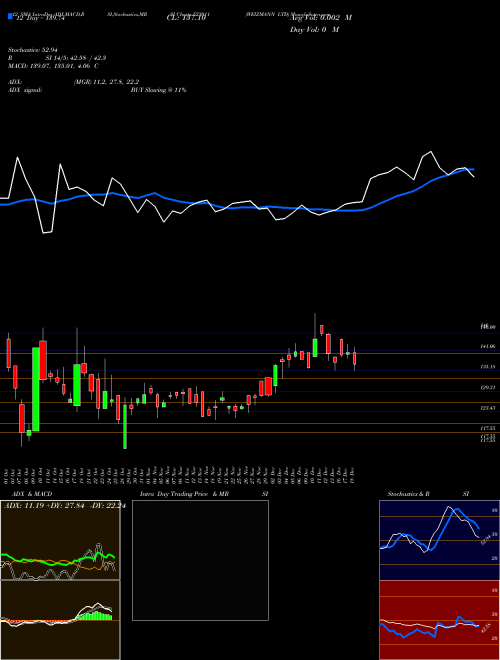This screenshot has height=660, width=500.
Task: Open the empty Intra Day Trading Price panel
Action: click(200, 560)
